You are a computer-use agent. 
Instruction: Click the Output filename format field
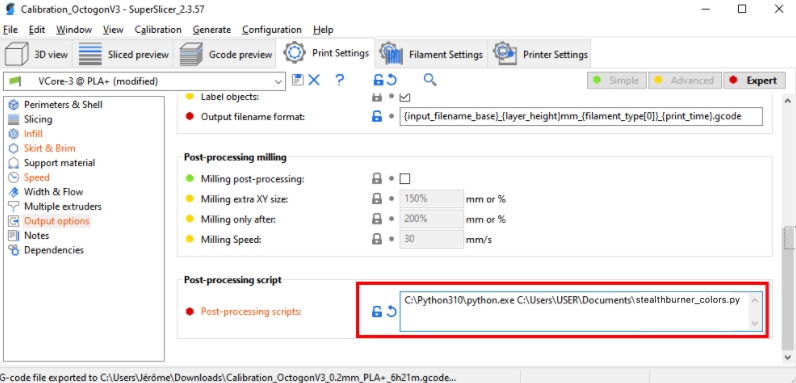pyautogui.click(x=581, y=116)
